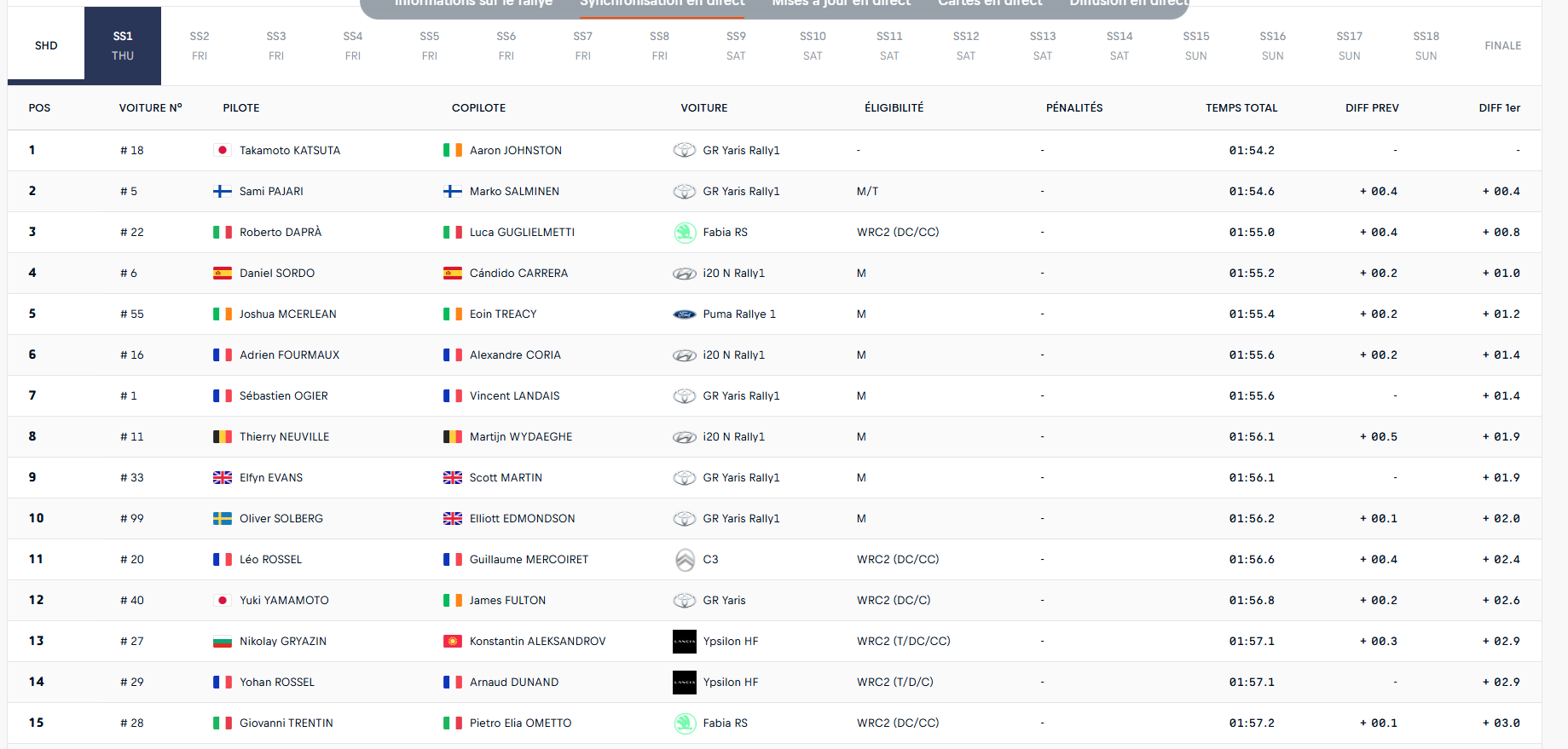Switch to the SS9 SAT stage tab
This screenshot has height=749, width=1568.
(x=736, y=46)
